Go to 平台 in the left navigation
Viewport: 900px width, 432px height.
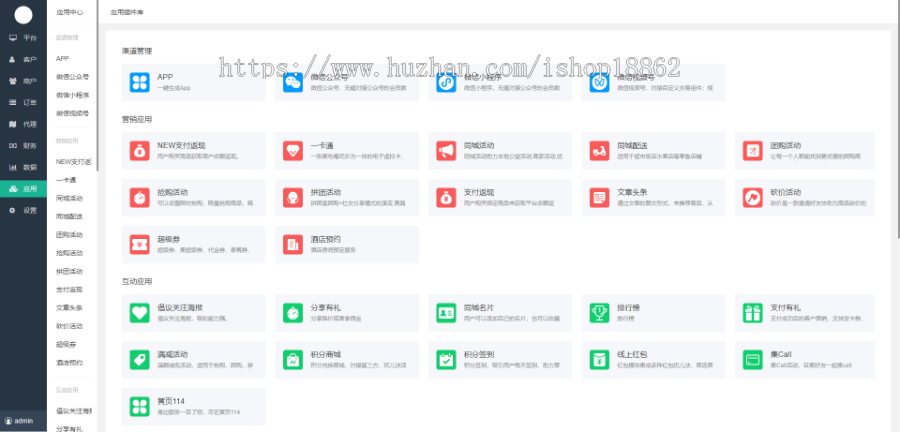tap(23, 38)
